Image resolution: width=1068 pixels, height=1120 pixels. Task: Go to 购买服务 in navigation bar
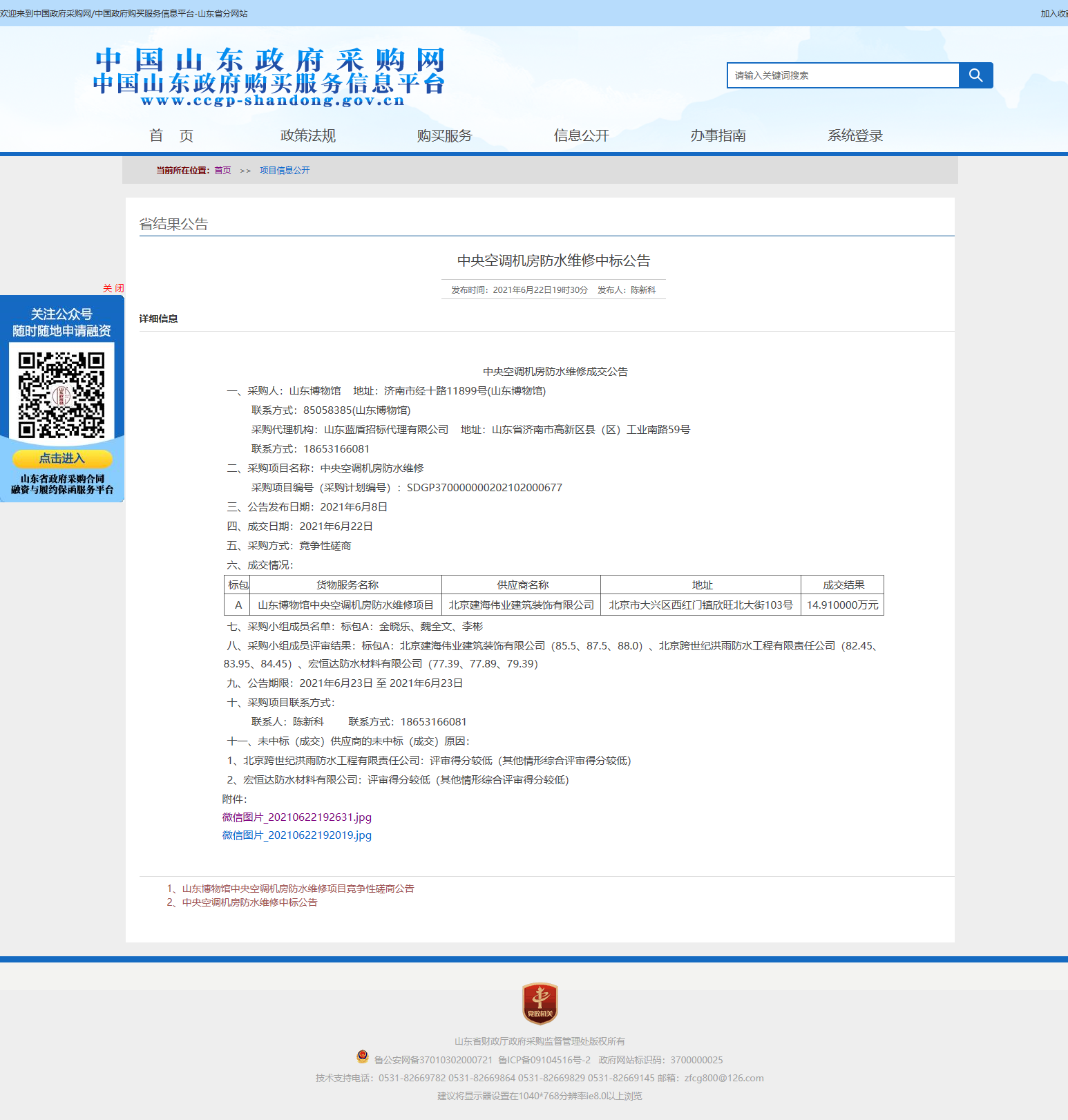pos(444,135)
